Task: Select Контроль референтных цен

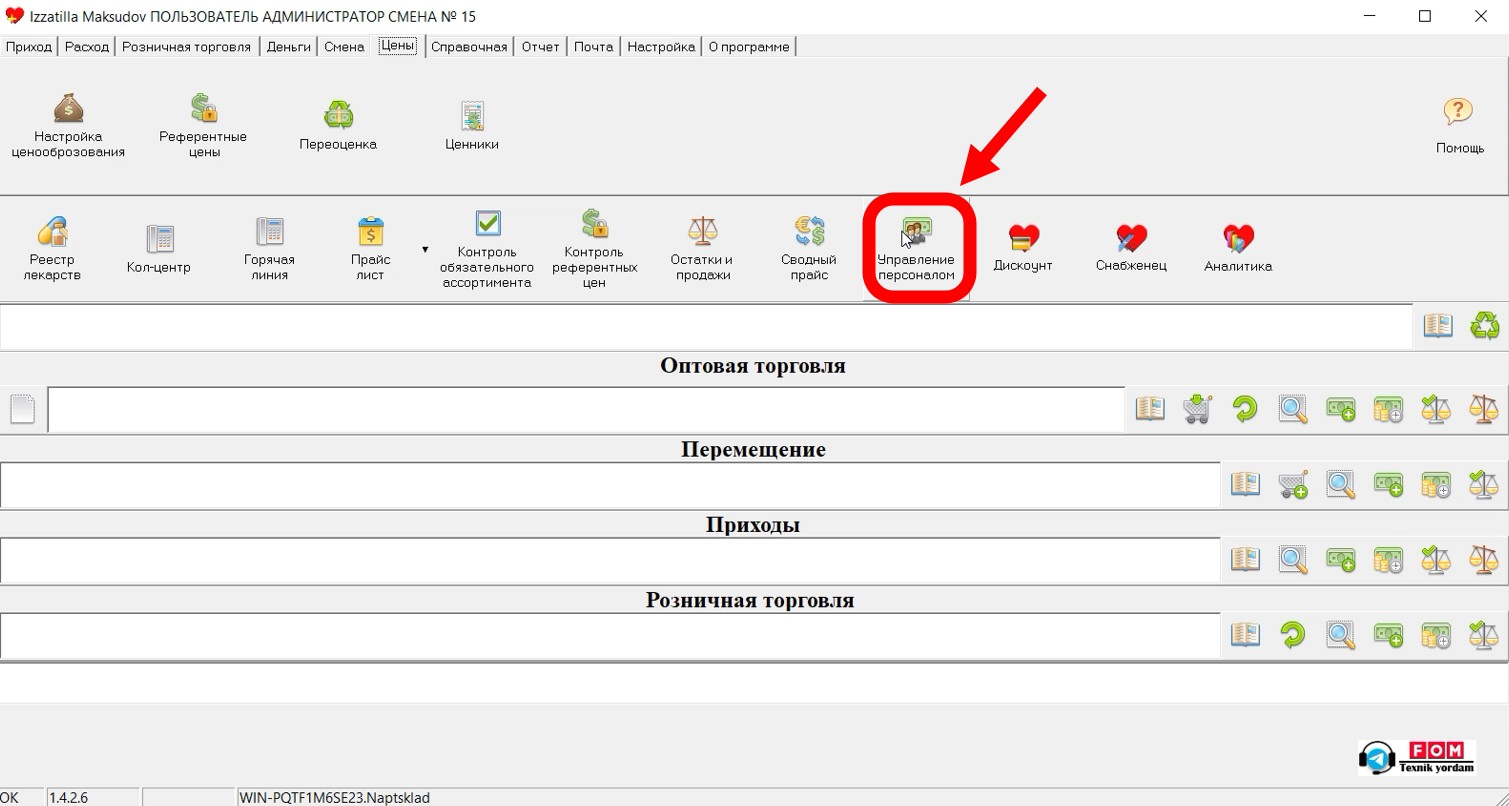Action: click(x=595, y=243)
